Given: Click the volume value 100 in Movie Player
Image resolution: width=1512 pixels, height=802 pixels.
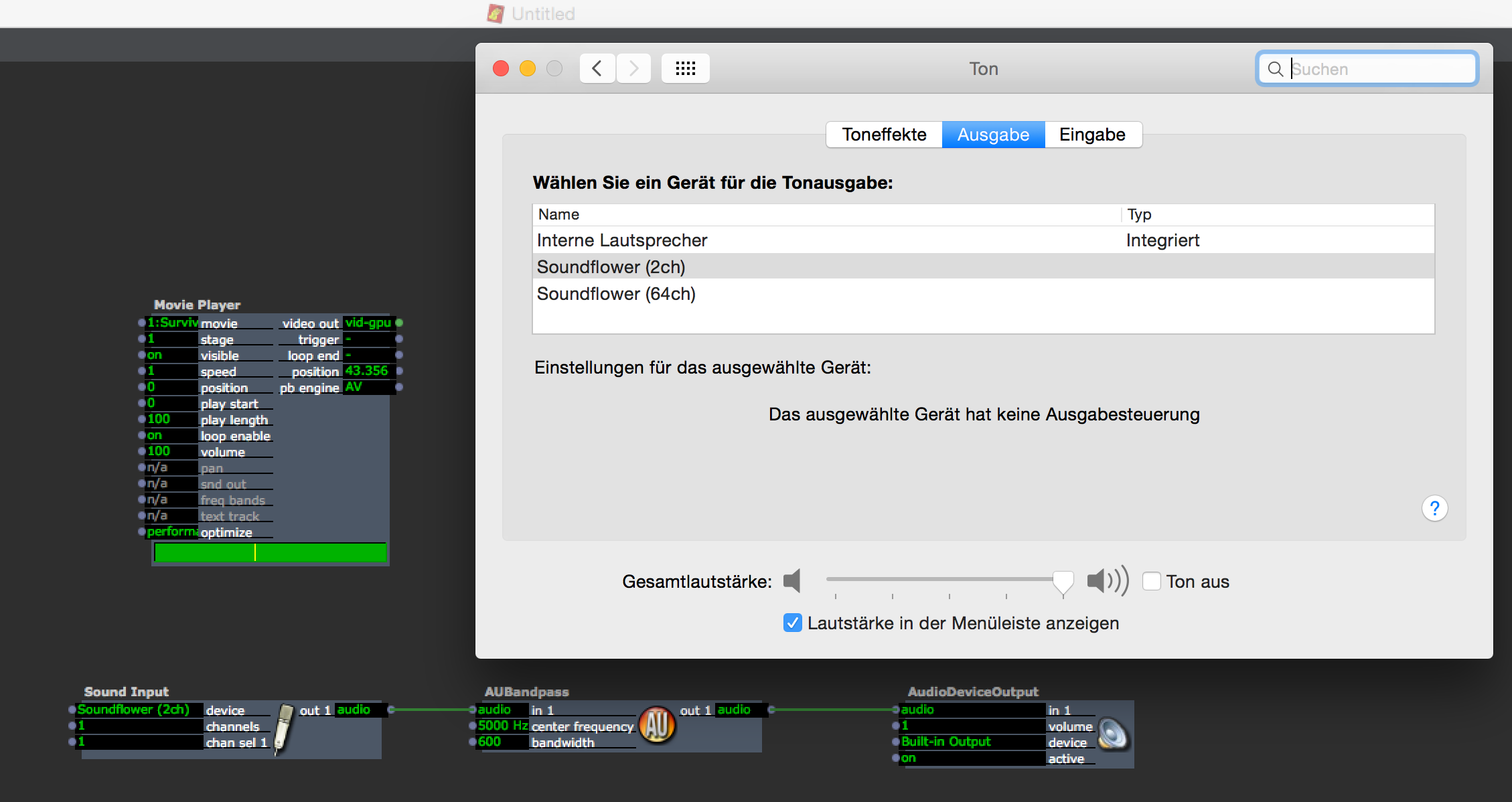Looking at the screenshot, I should pyautogui.click(x=172, y=451).
